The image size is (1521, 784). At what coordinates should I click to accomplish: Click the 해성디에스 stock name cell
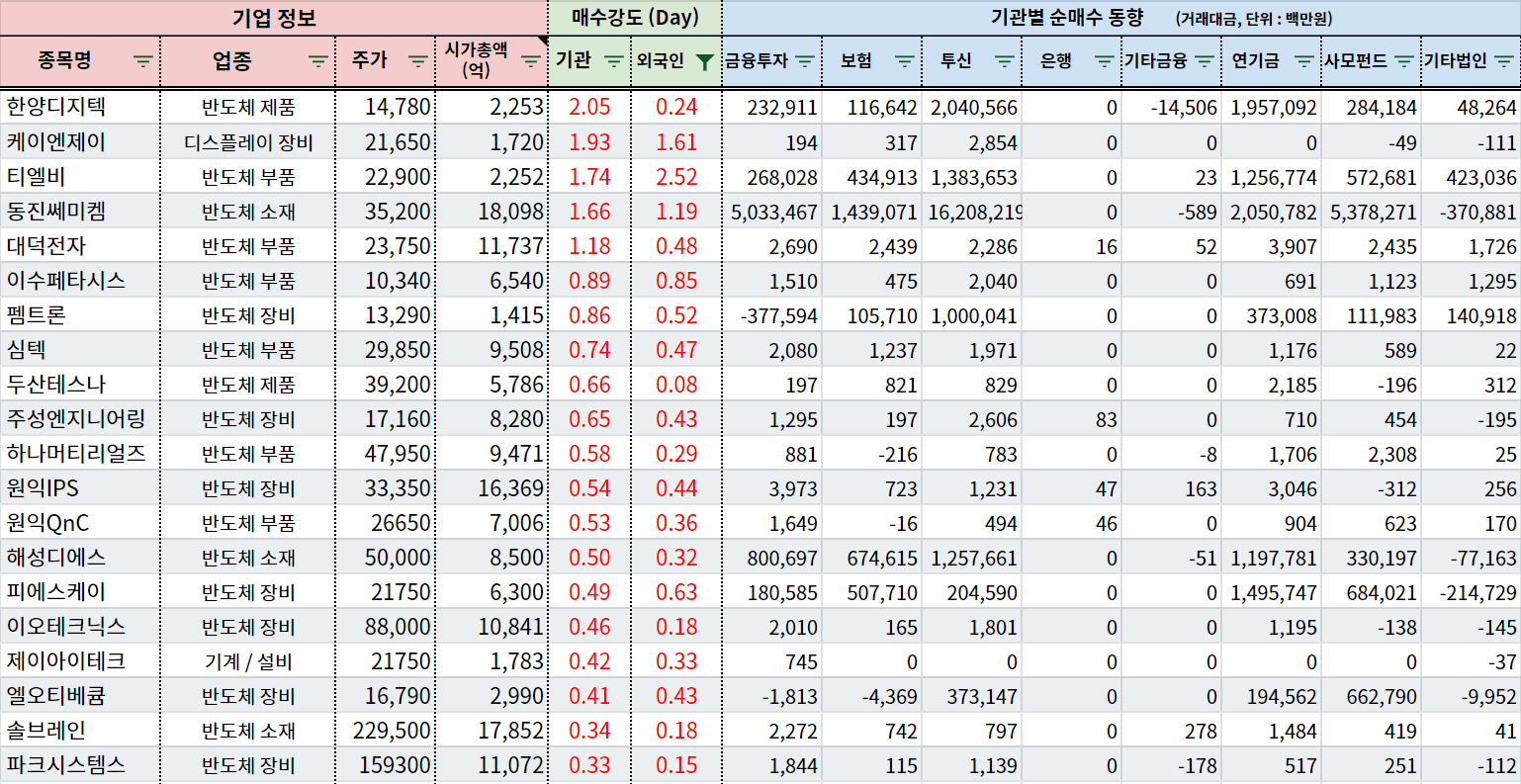click(x=80, y=557)
